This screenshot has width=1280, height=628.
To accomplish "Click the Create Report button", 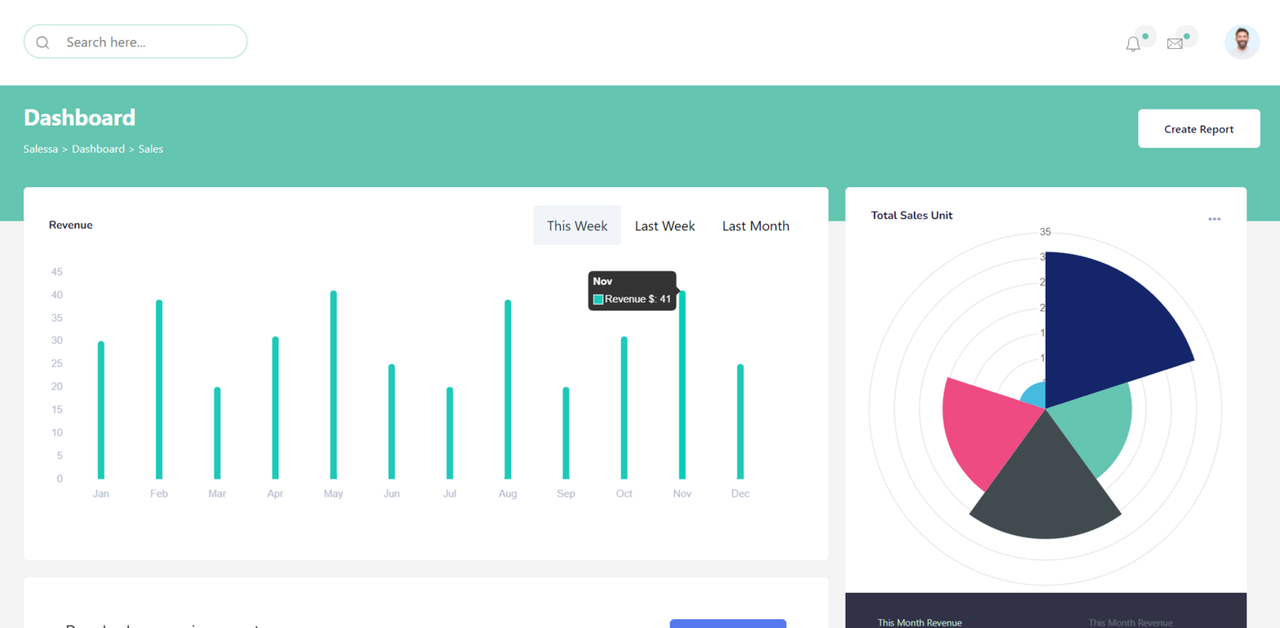I will [x=1199, y=129].
